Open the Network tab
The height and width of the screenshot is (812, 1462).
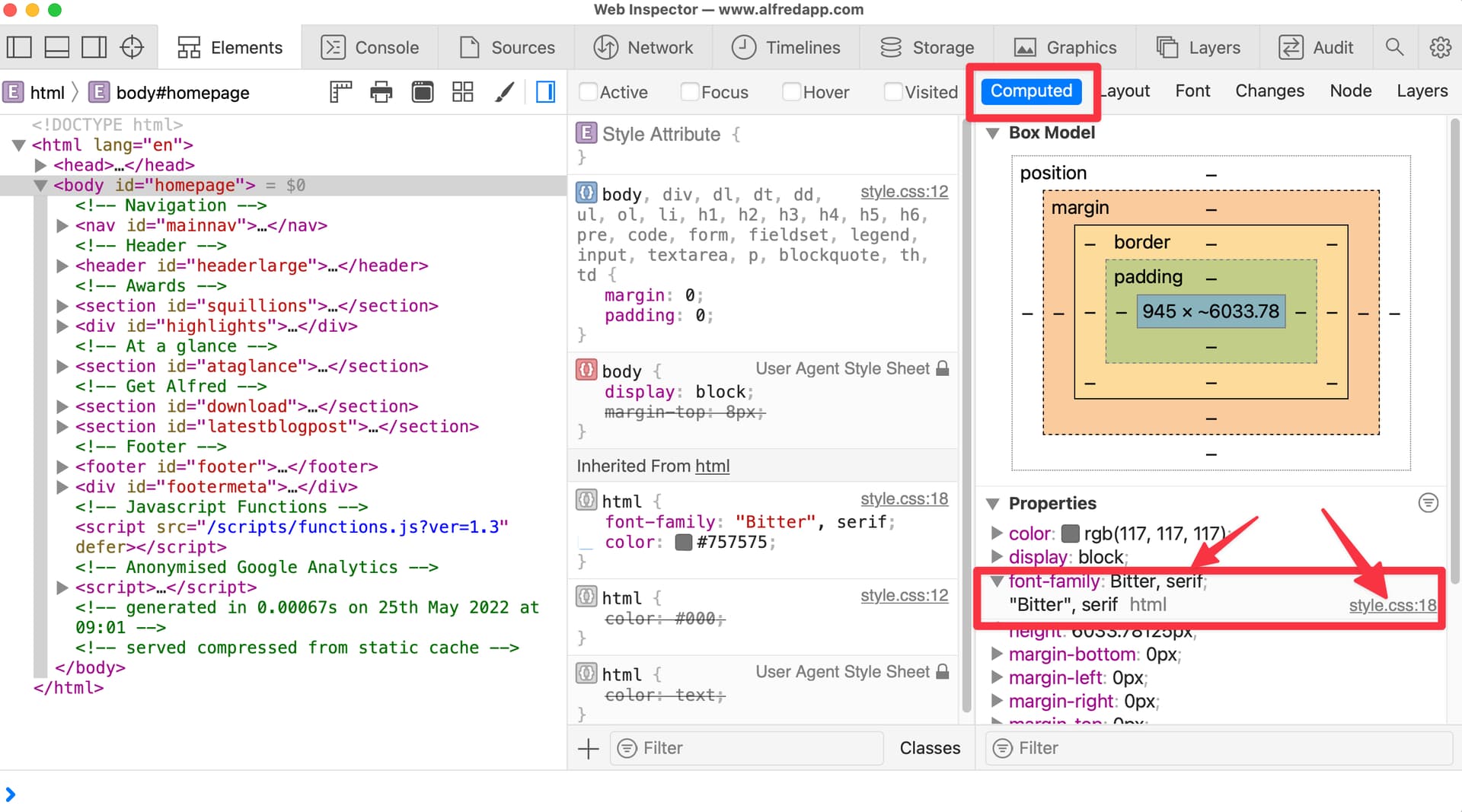(x=643, y=47)
